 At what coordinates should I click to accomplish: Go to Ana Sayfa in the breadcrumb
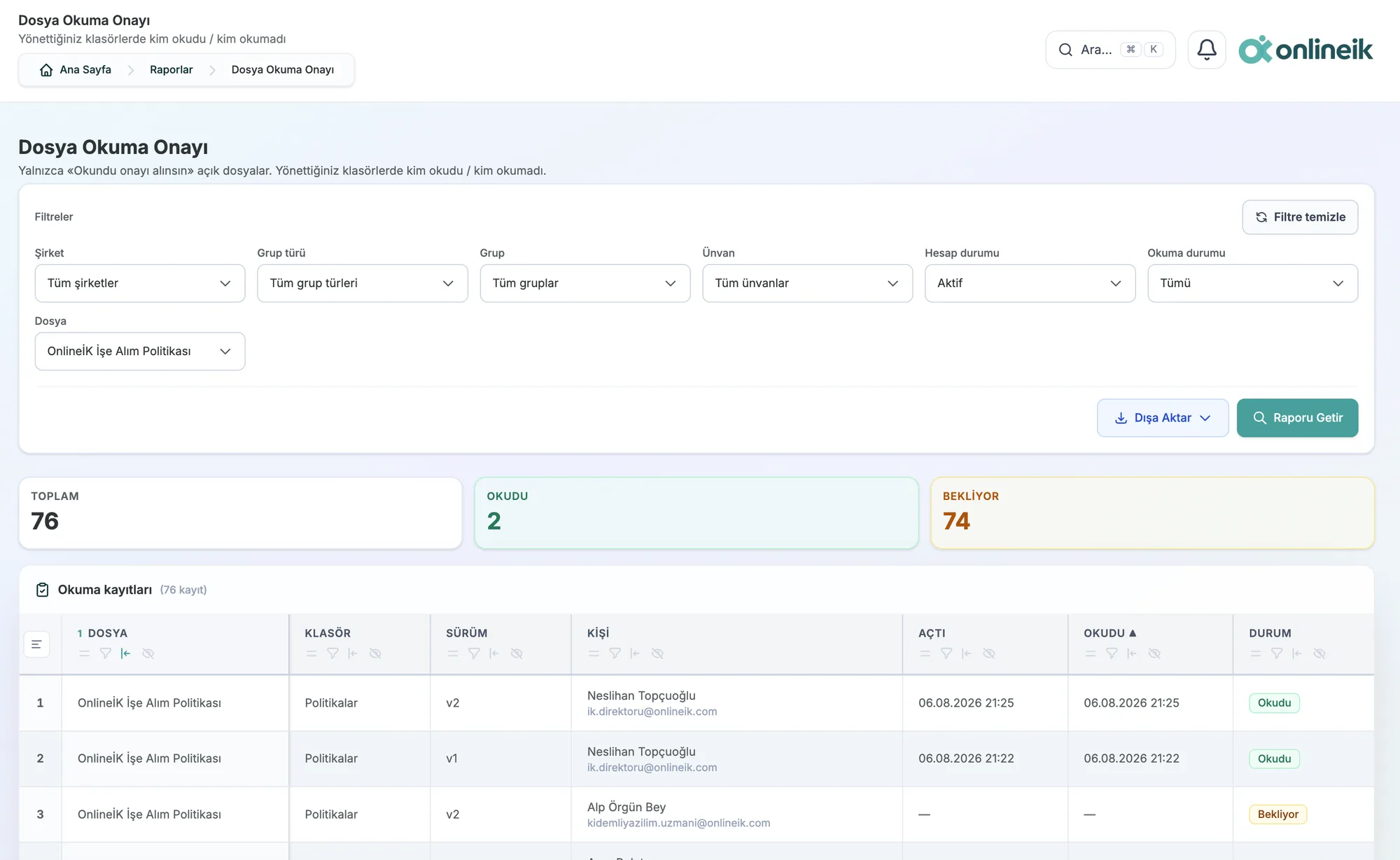click(x=76, y=70)
